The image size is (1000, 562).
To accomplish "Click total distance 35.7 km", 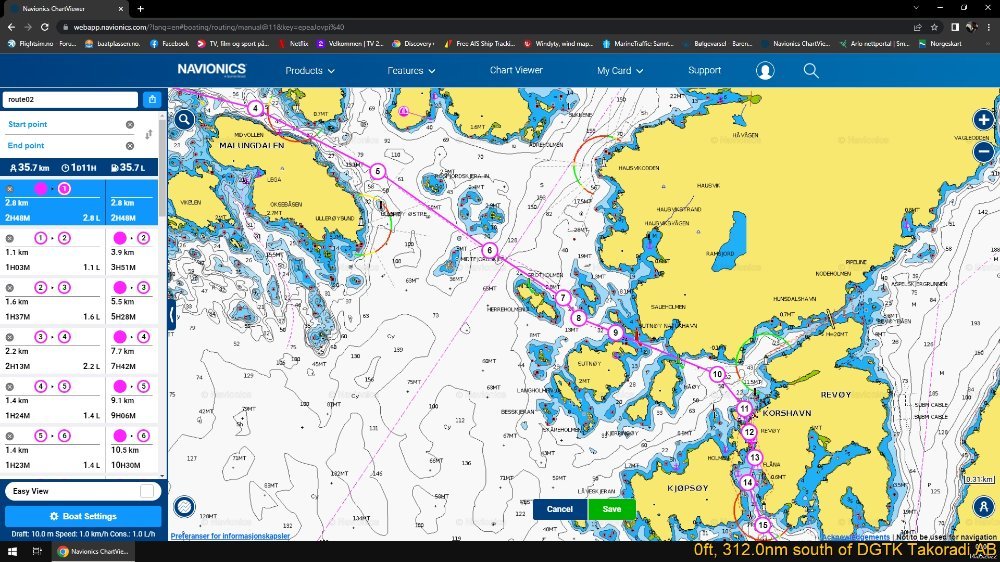I will click(x=30, y=168).
